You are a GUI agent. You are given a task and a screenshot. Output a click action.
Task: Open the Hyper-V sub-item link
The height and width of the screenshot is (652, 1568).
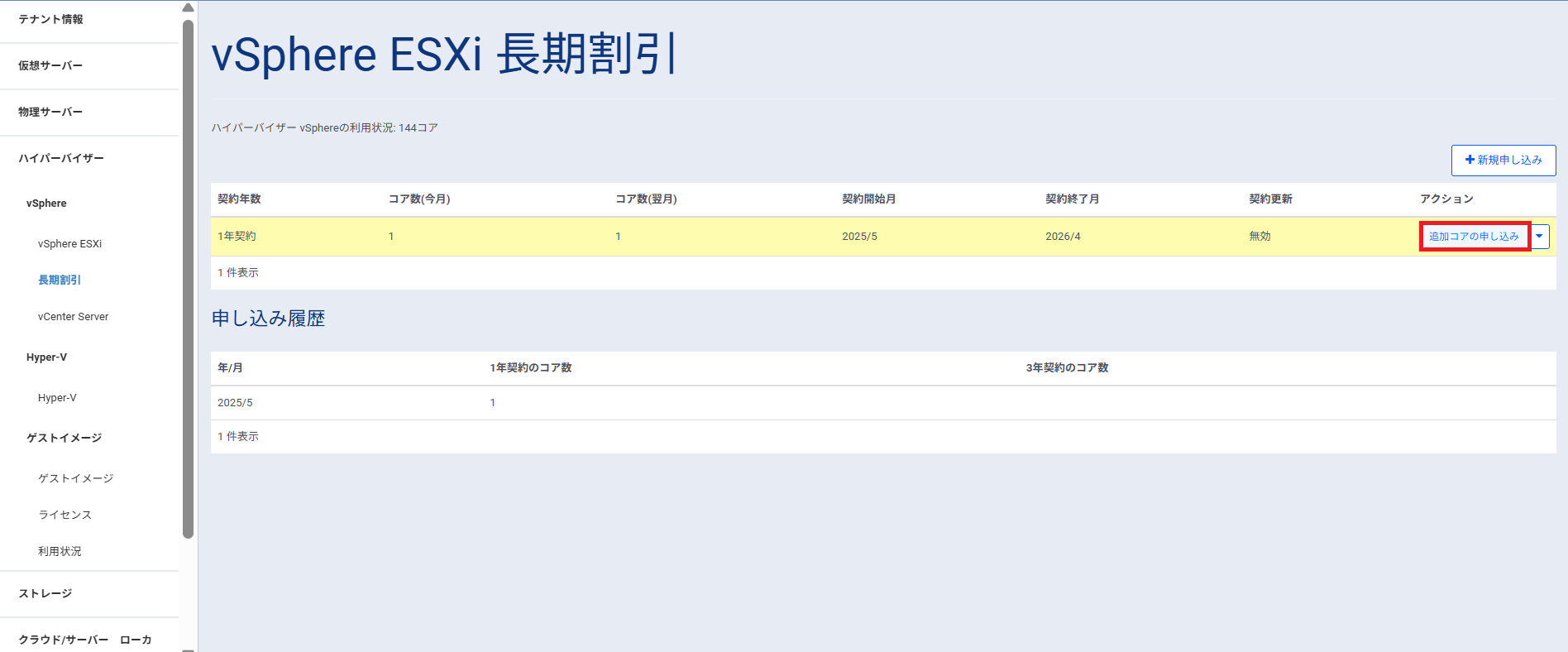[57, 398]
